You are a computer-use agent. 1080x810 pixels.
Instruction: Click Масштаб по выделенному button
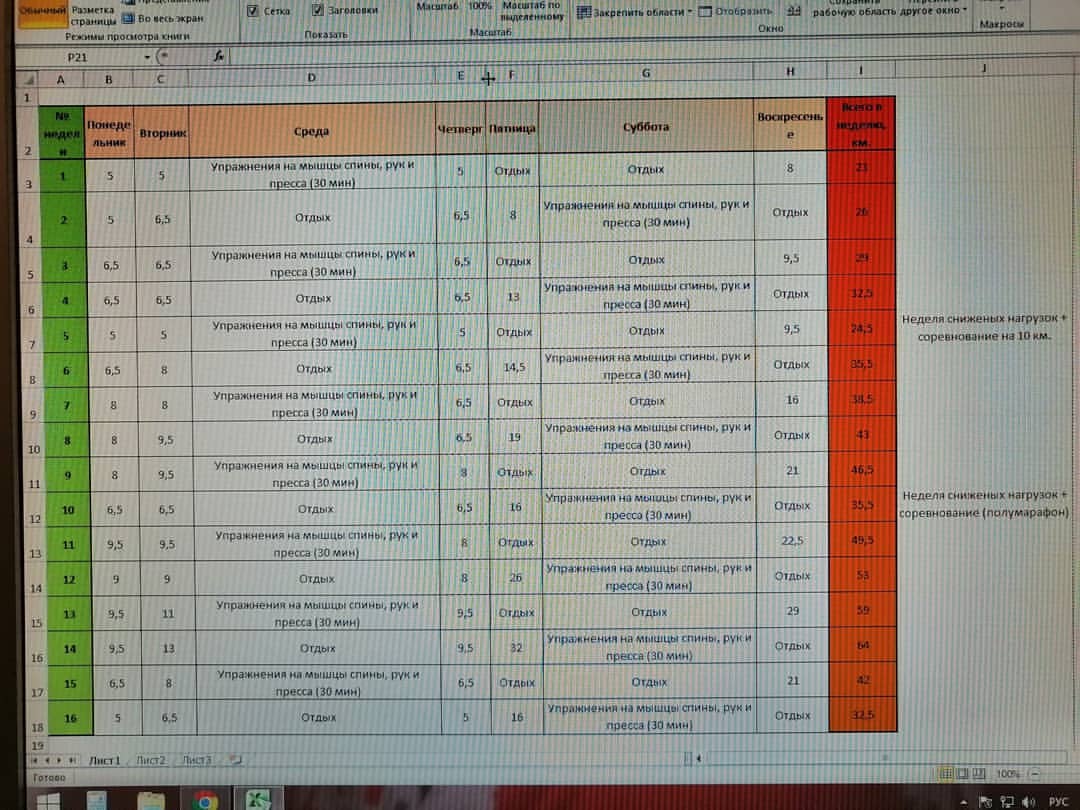(532, 10)
